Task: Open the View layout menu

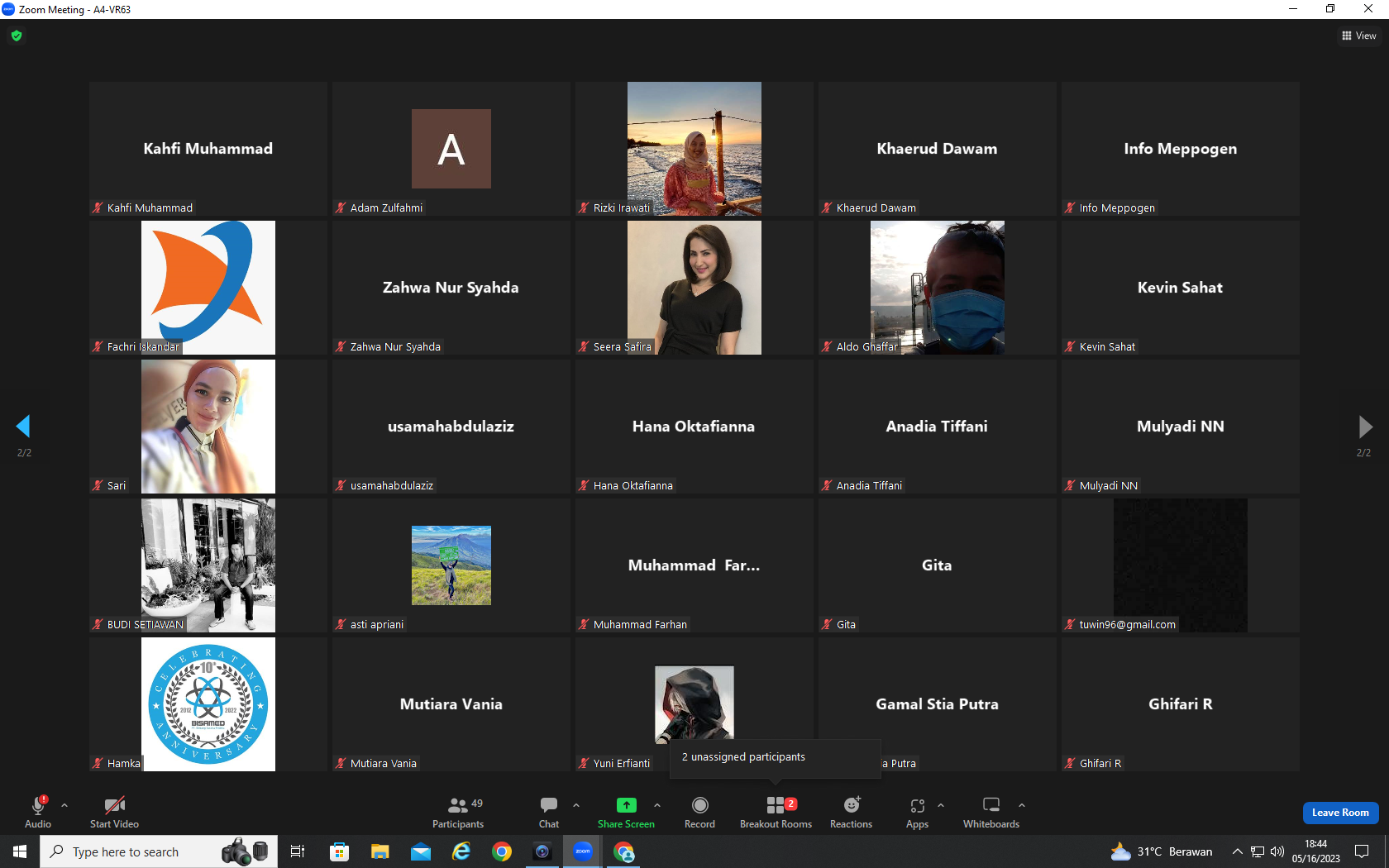Action: tap(1359, 36)
